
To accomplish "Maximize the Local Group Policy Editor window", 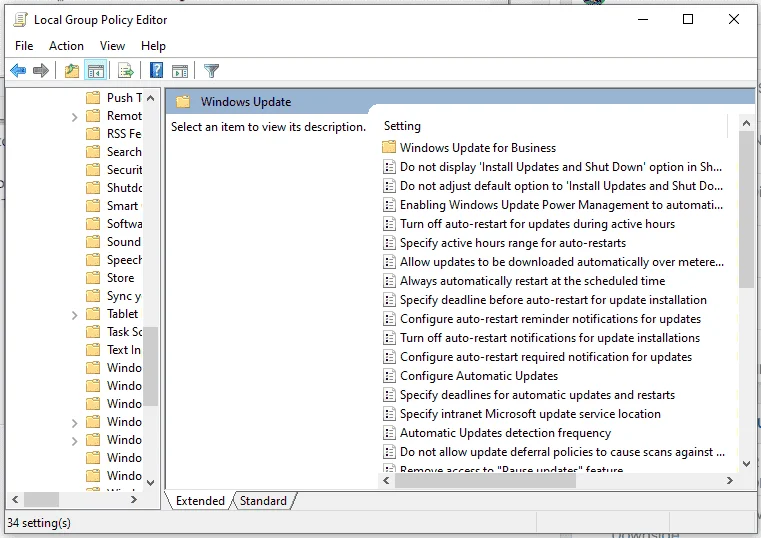I will click(688, 19).
